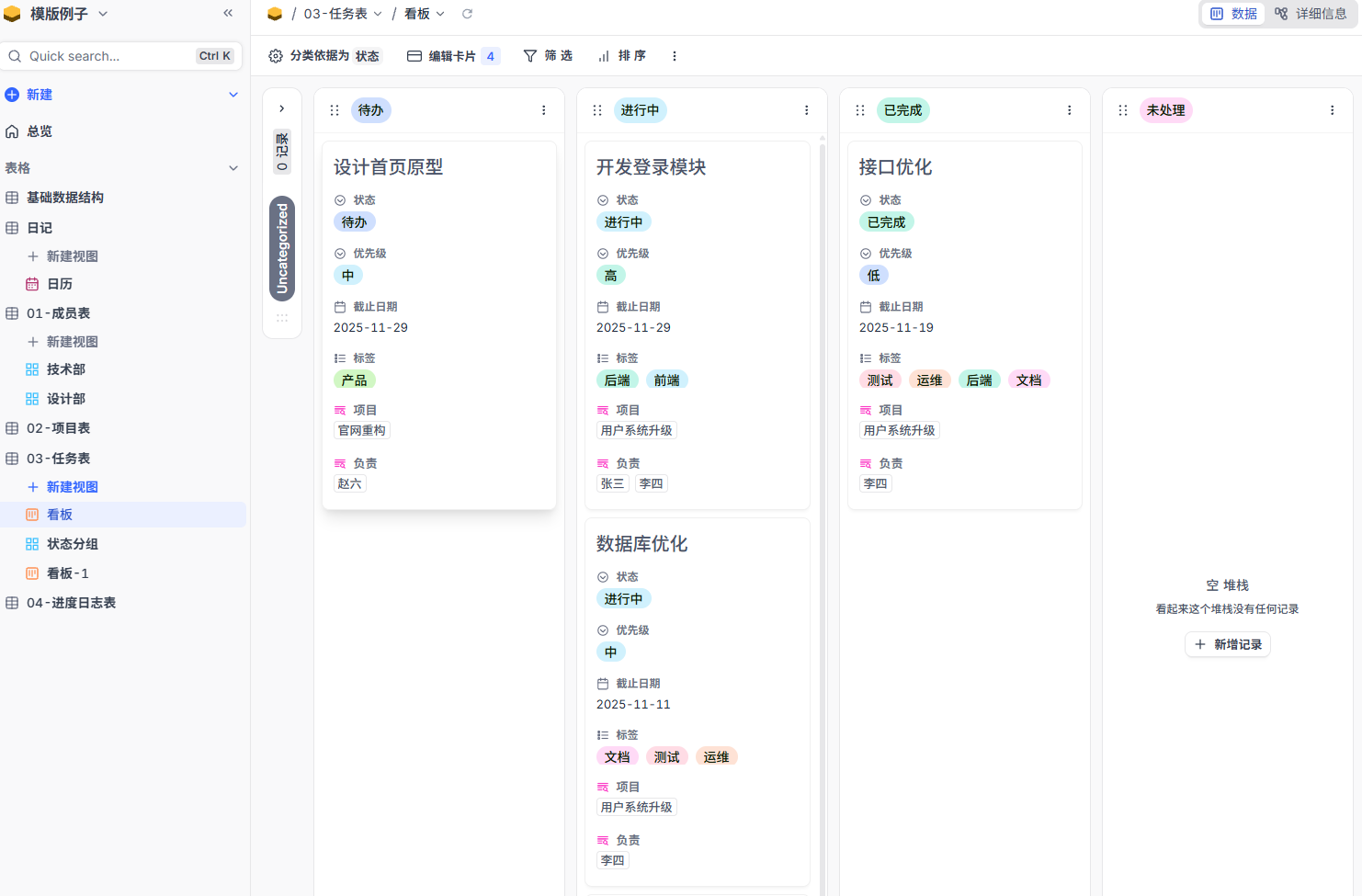Viewport: 1362px width, 896px height.
Task: Open the 筛选 filter tool
Action: 548,56
